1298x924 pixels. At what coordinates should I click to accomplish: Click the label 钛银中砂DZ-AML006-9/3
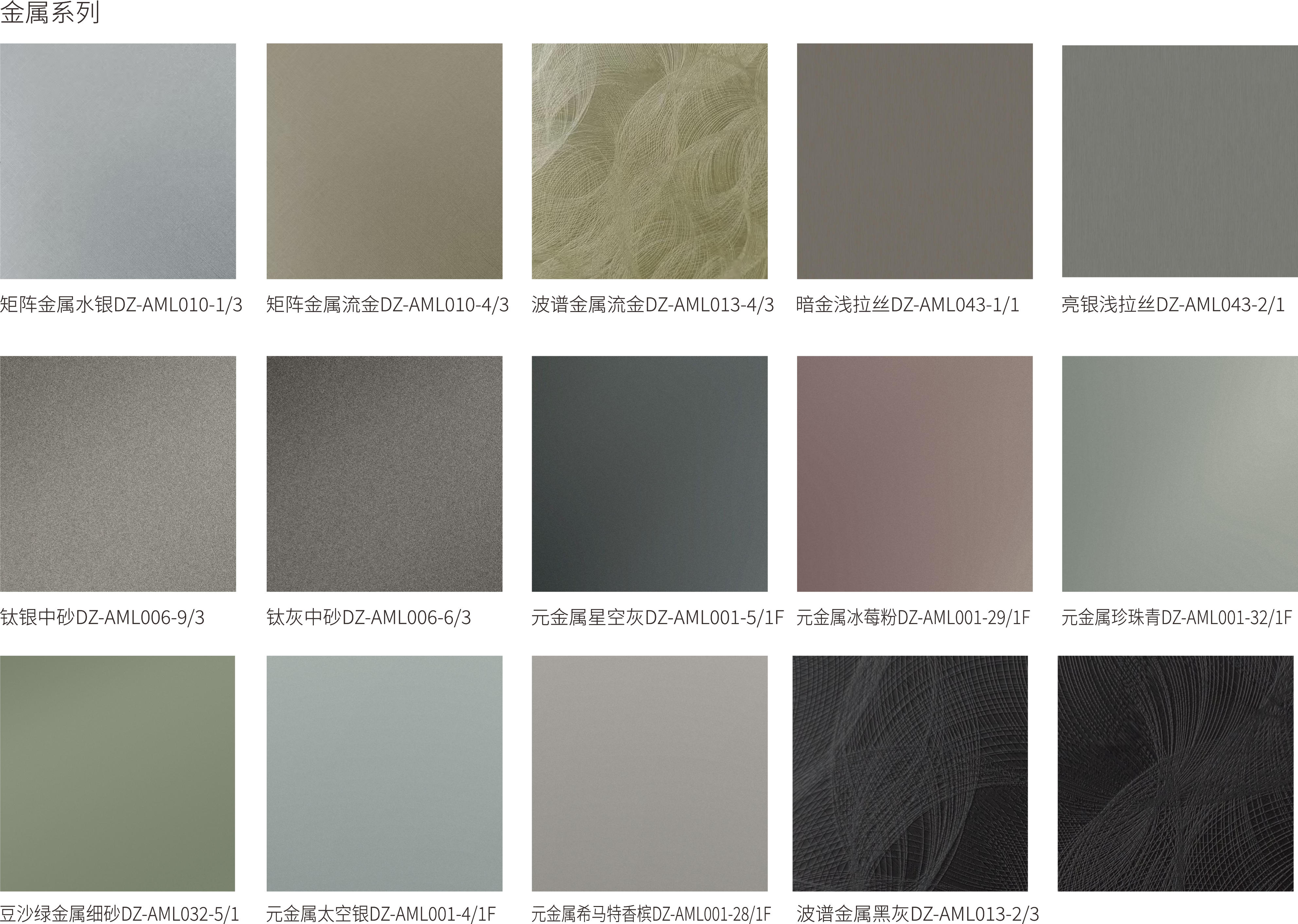click(102, 617)
